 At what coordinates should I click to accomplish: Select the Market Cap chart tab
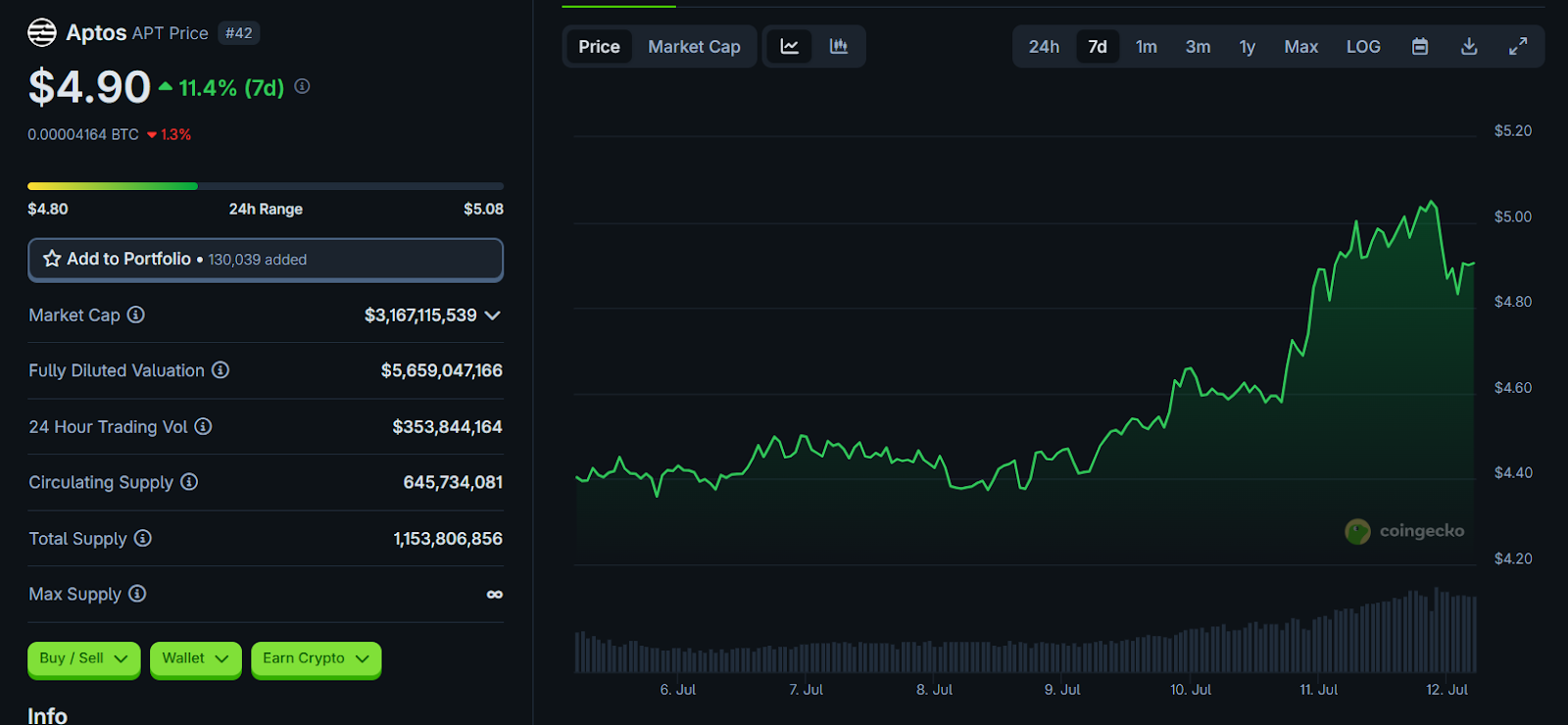coord(694,46)
